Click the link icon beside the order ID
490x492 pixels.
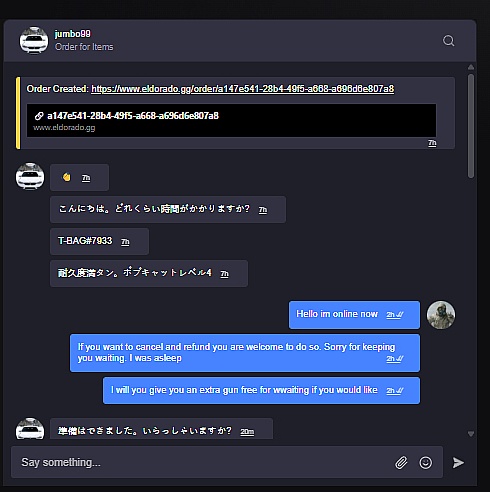click(39, 116)
